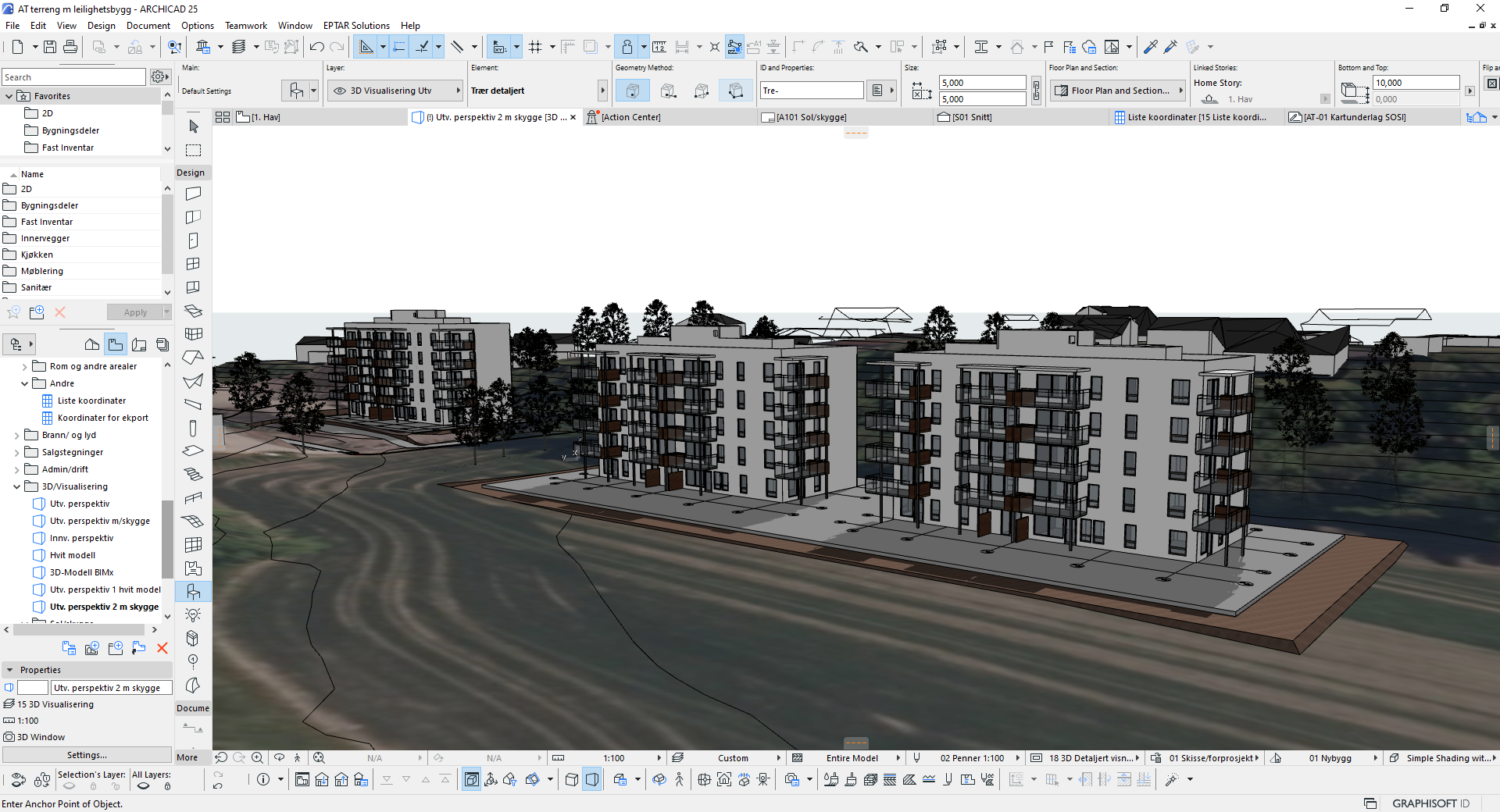Viewport: 1500px width, 812px height.
Task: Select the Marquee tool in the toolbox
Action: point(194,150)
